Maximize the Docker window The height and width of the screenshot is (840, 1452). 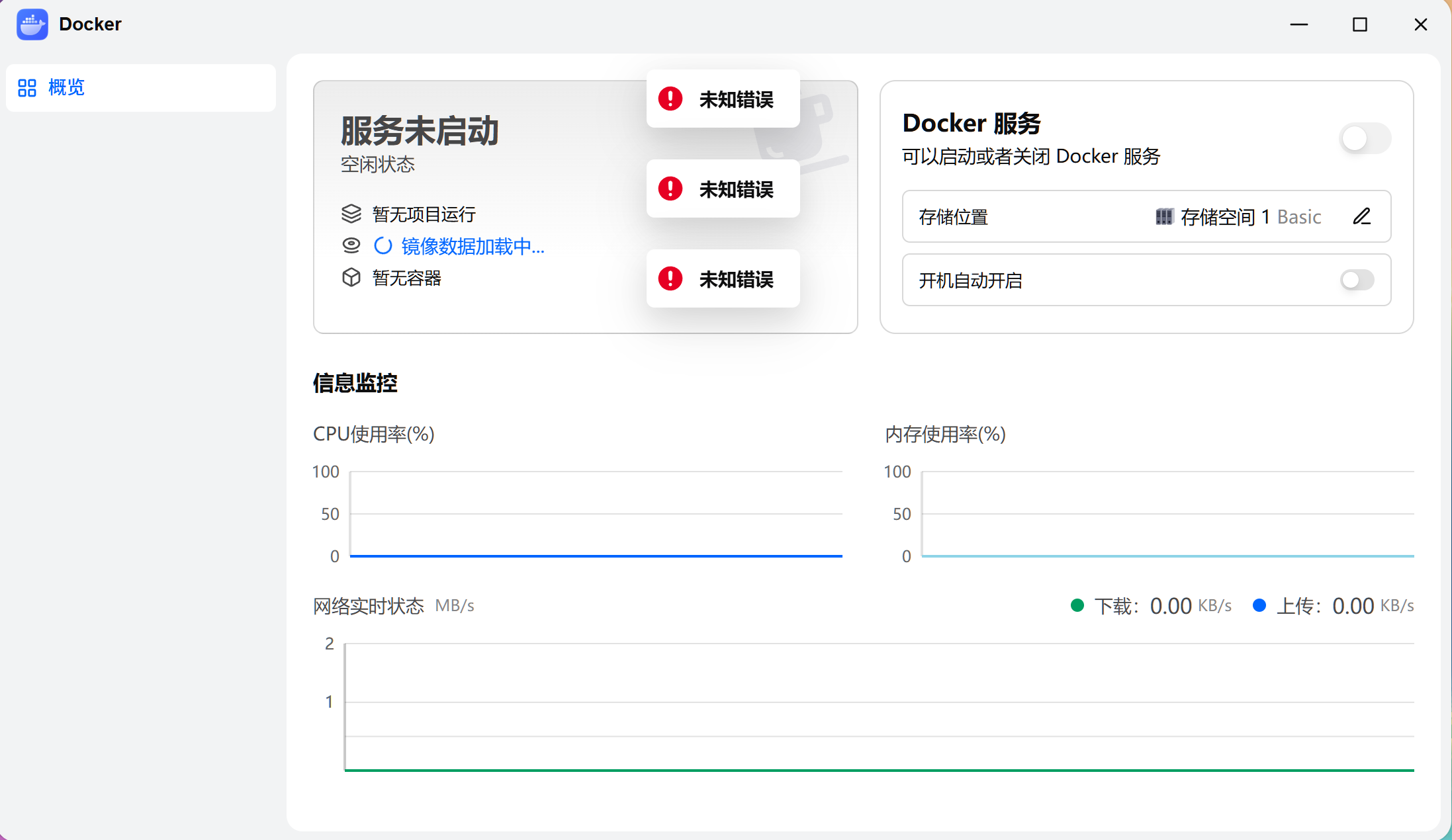[1360, 24]
